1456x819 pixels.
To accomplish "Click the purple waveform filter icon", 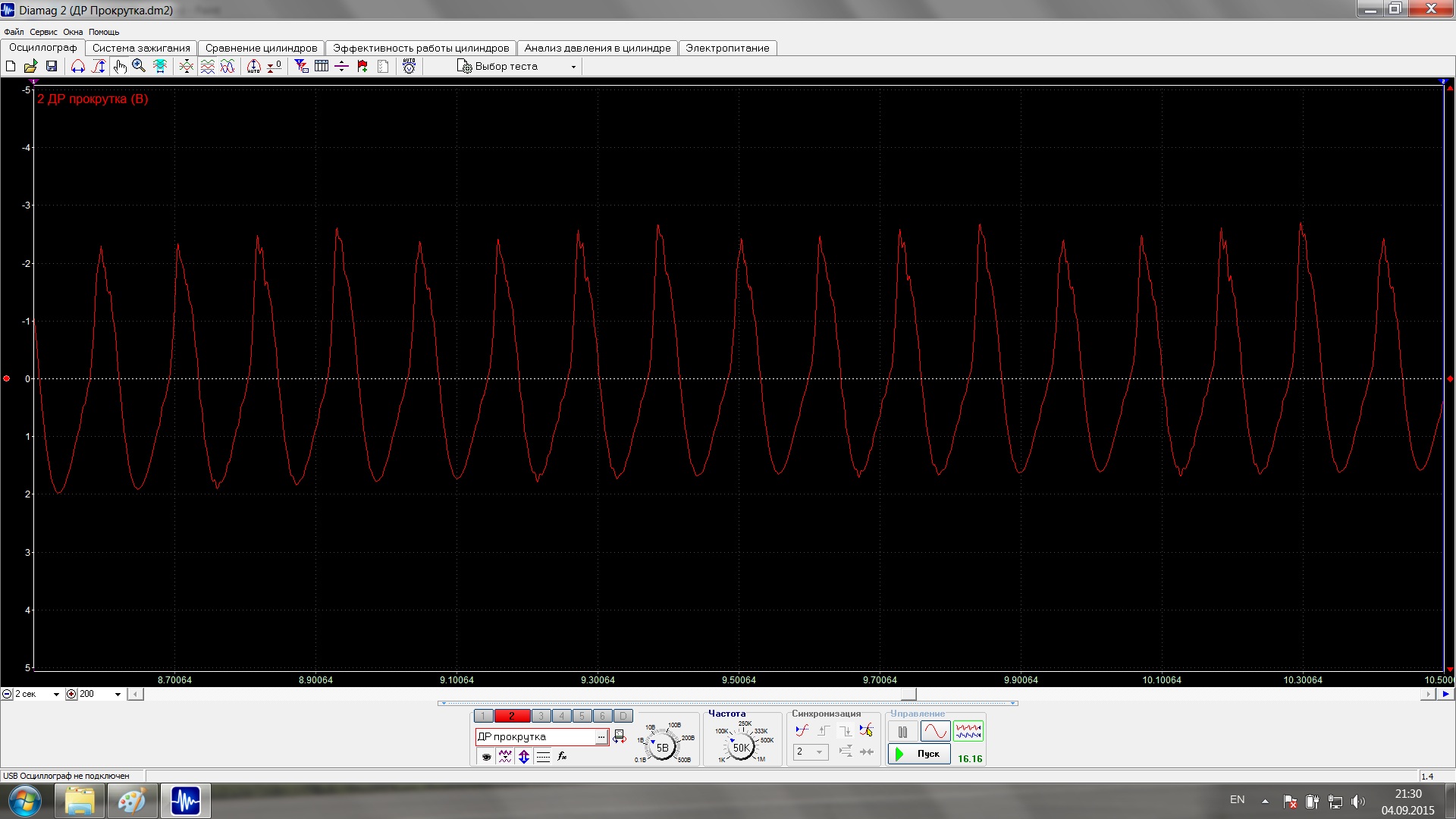I will (x=505, y=756).
